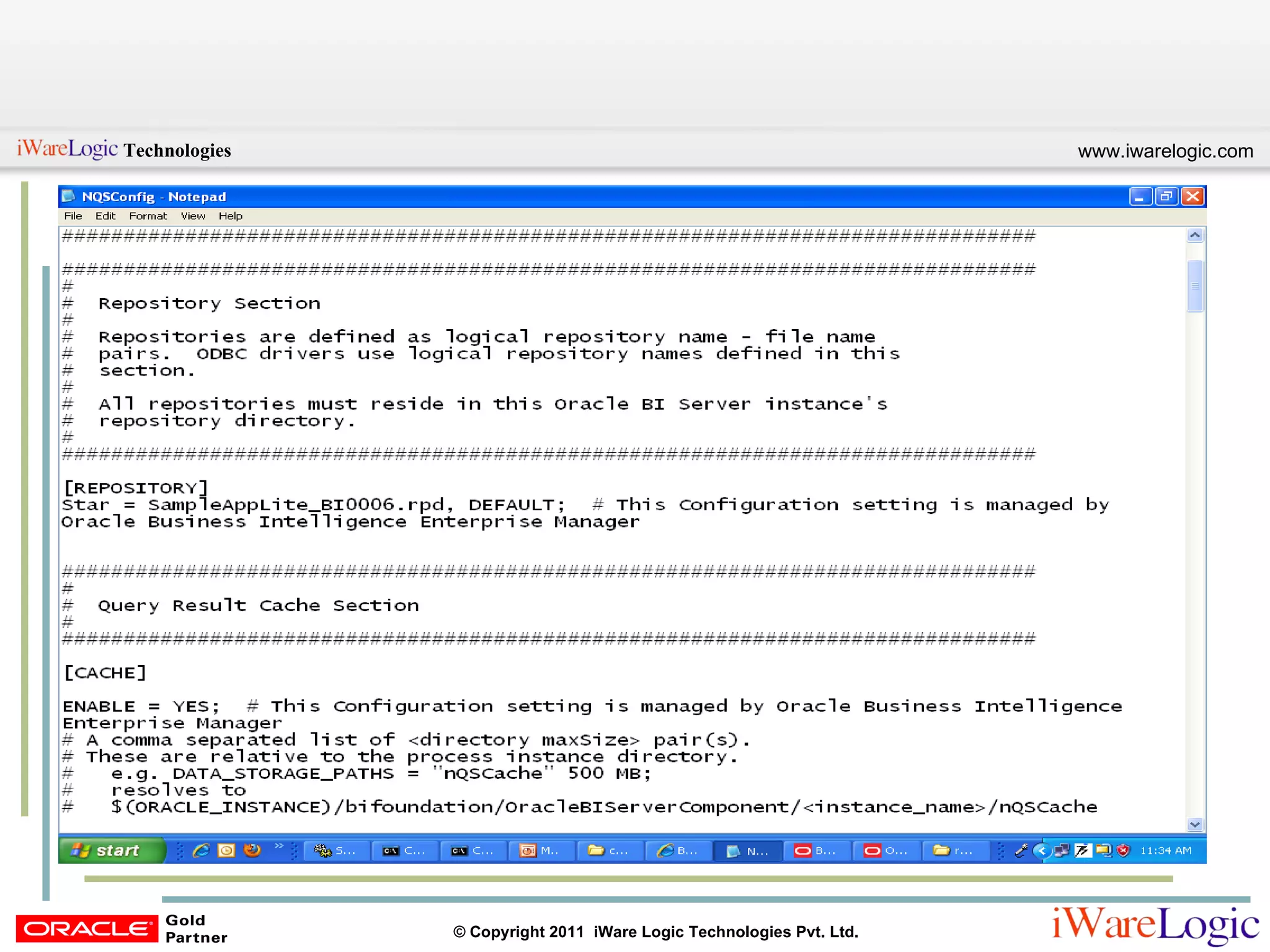Expand hidden system tray icons arrow

[1042, 850]
